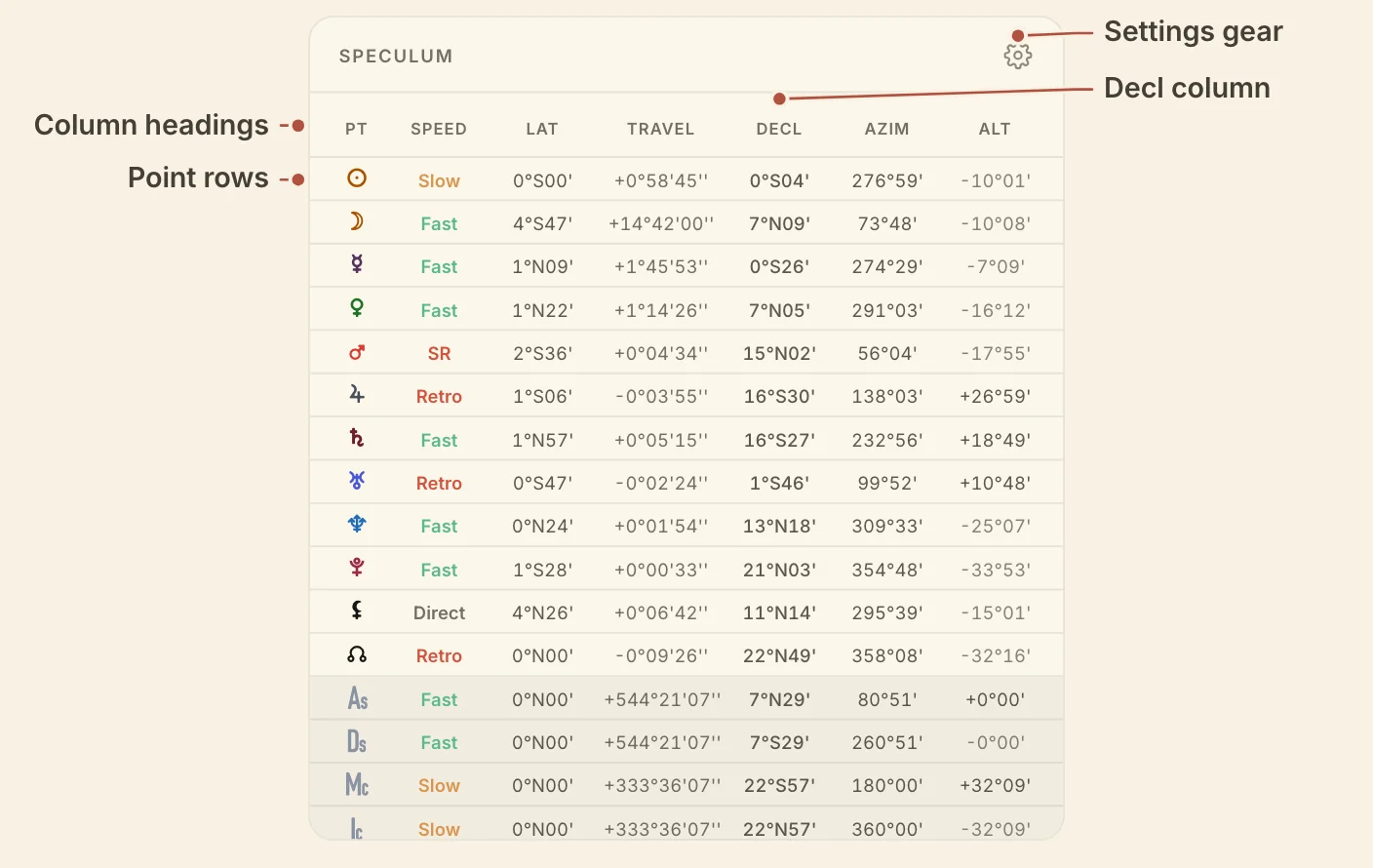This screenshot has height=868, width=1373.
Task: Click the PT column heading
Action: pos(356,129)
